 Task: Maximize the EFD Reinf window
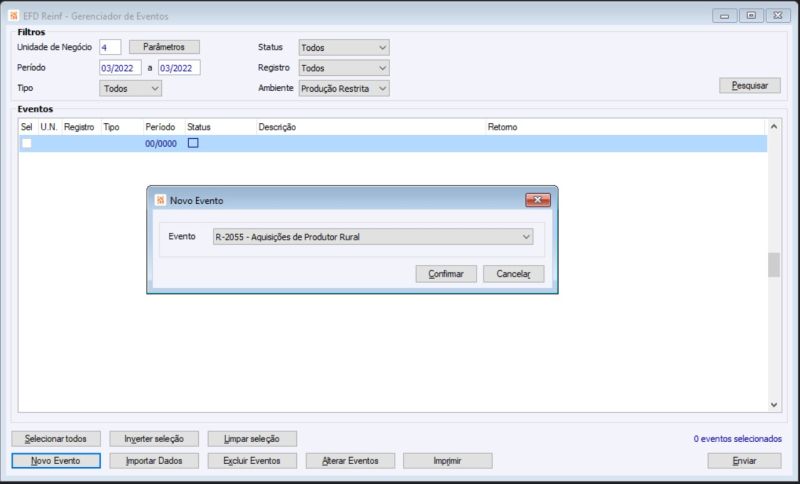(751, 16)
